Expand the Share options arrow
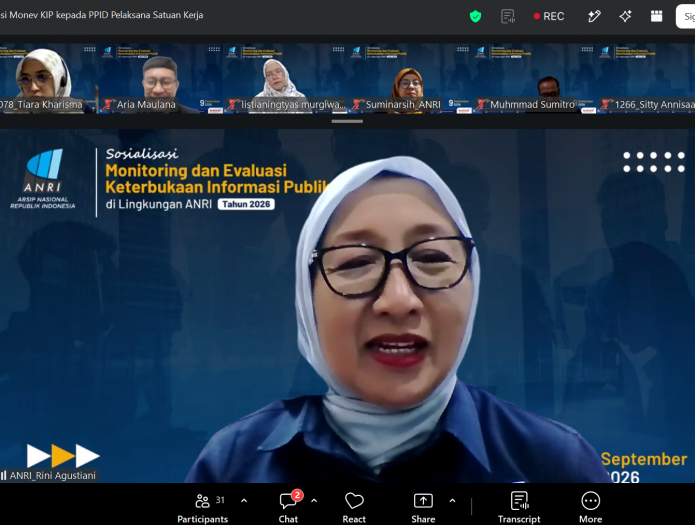The height and width of the screenshot is (525, 695). pos(452,501)
